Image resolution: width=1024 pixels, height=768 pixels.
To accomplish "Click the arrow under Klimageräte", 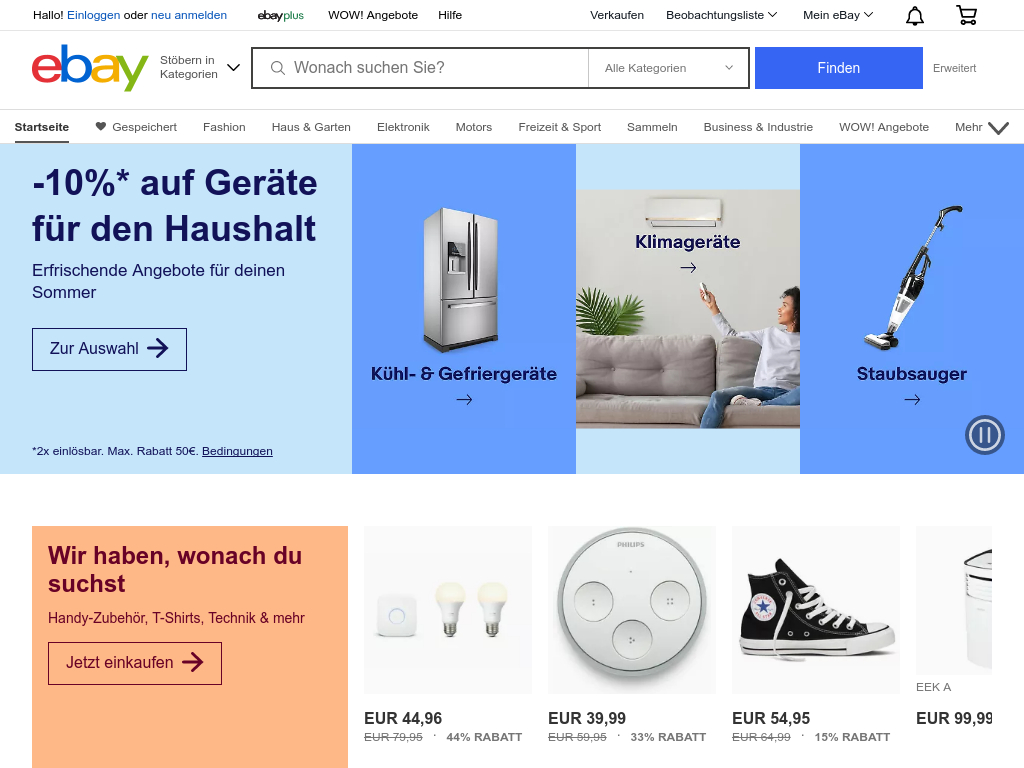I will pos(688,268).
